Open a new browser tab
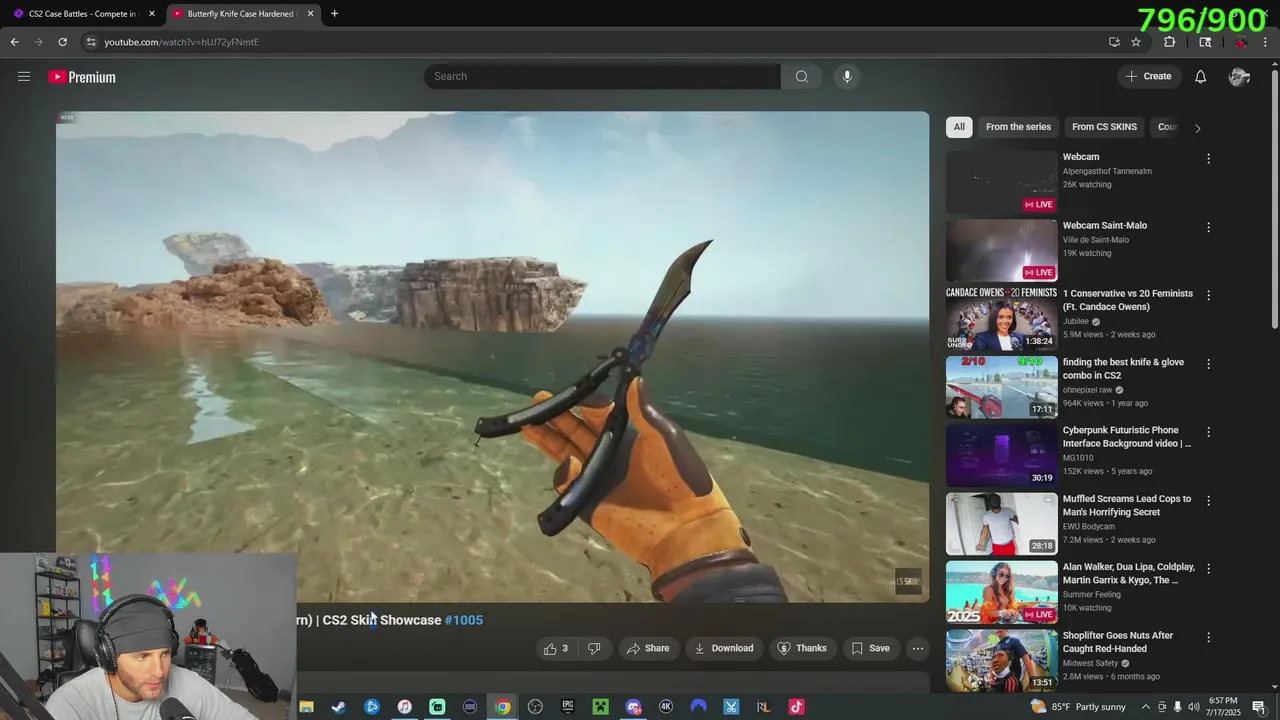Image resolution: width=1280 pixels, height=720 pixels. pos(334,13)
